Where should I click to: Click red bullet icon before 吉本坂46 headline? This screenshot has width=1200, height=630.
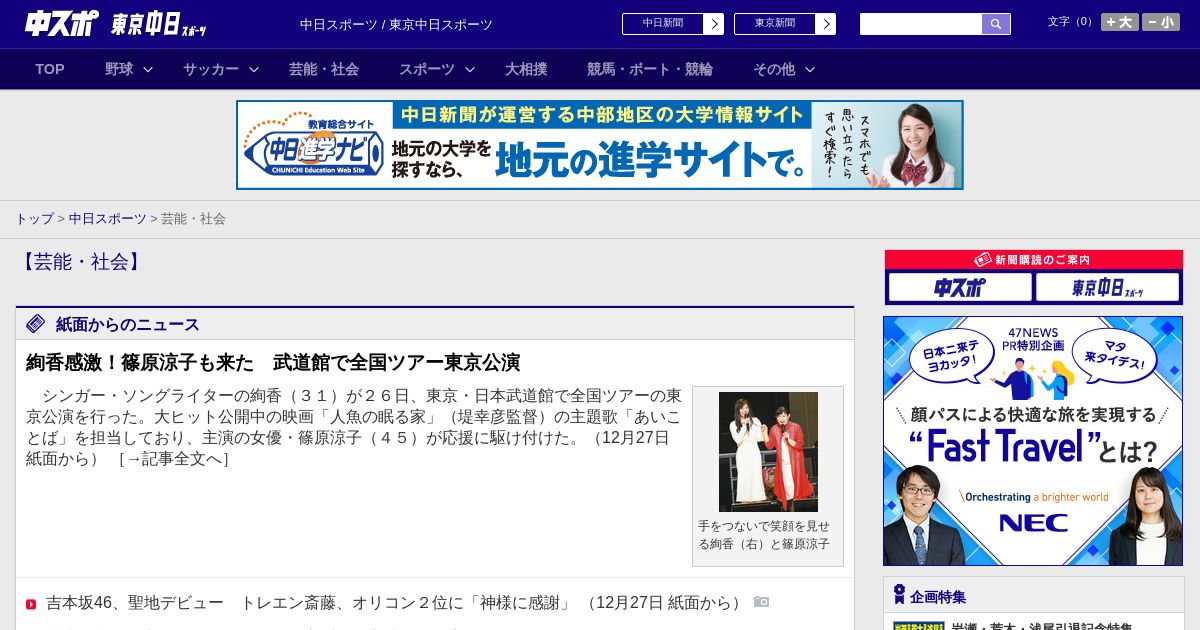(x=31, y=604)
